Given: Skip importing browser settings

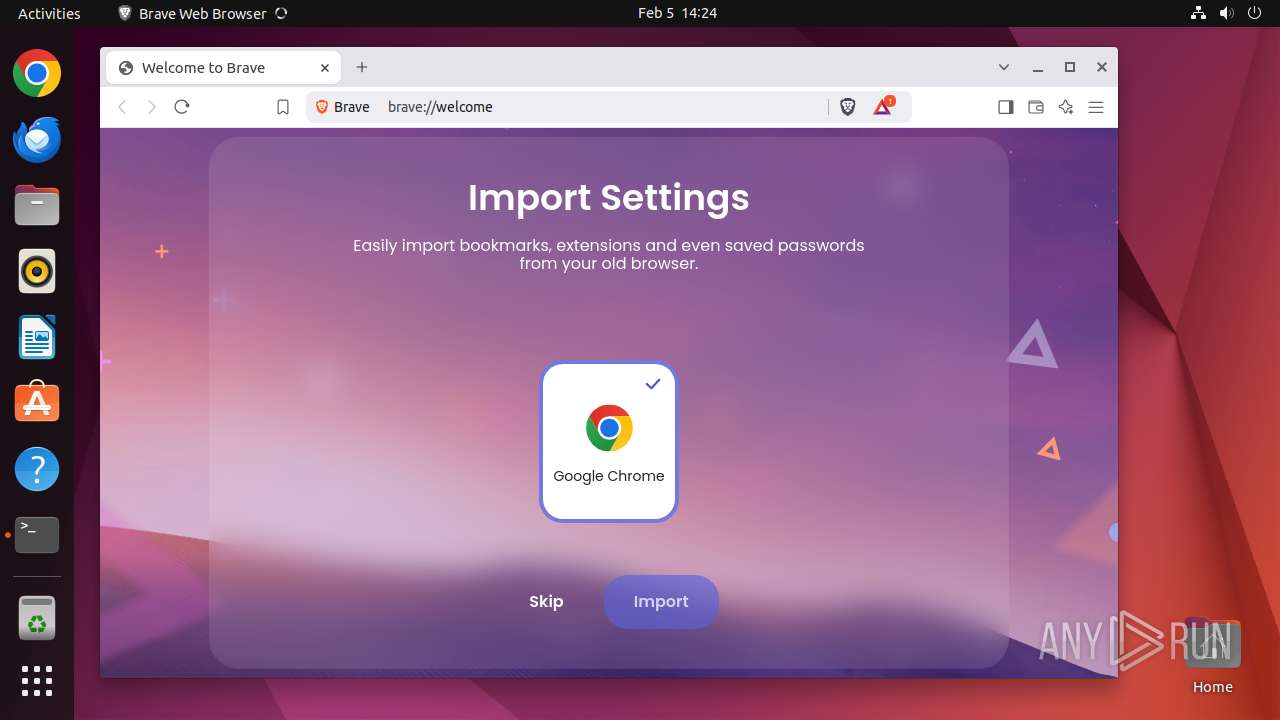Looking at the screenshot, I should coord(546,602).
